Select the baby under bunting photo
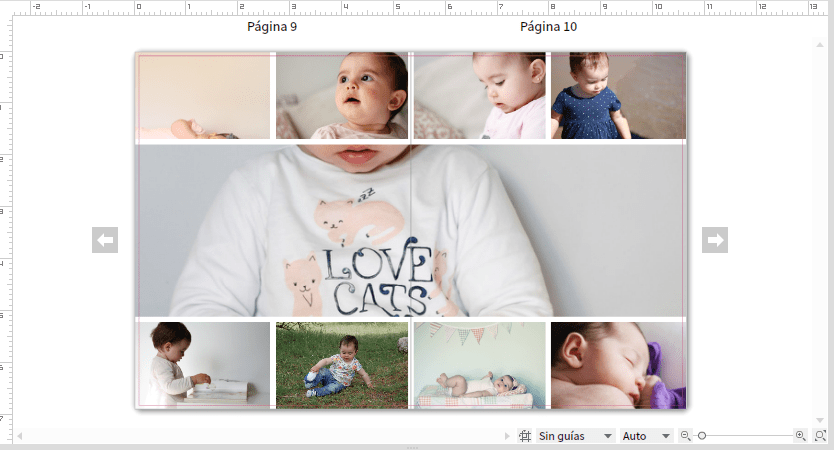This screenshot has height=450, width=834. pyautogui.click(x=480, y=365)
